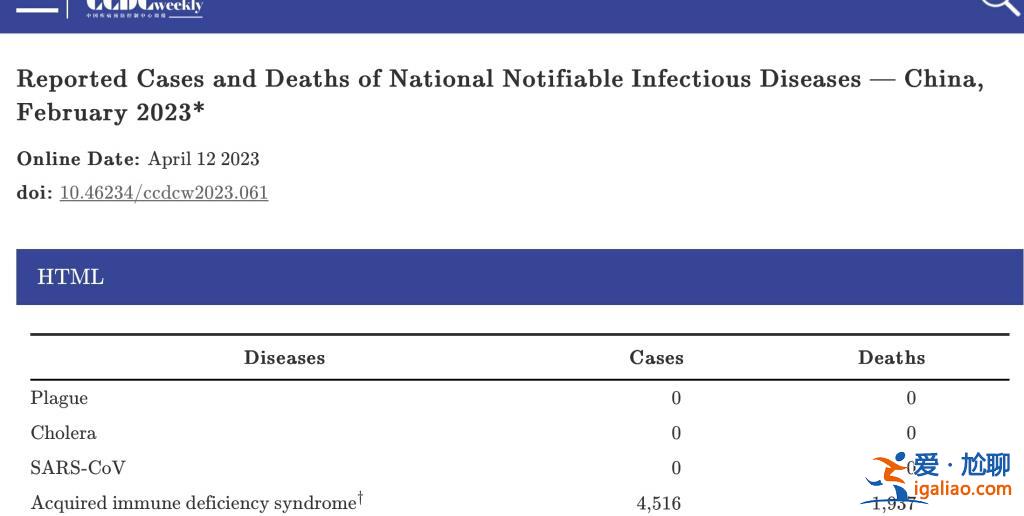Select the Plague row label
Screen dimensions: 1024x516
click(59, 398)
